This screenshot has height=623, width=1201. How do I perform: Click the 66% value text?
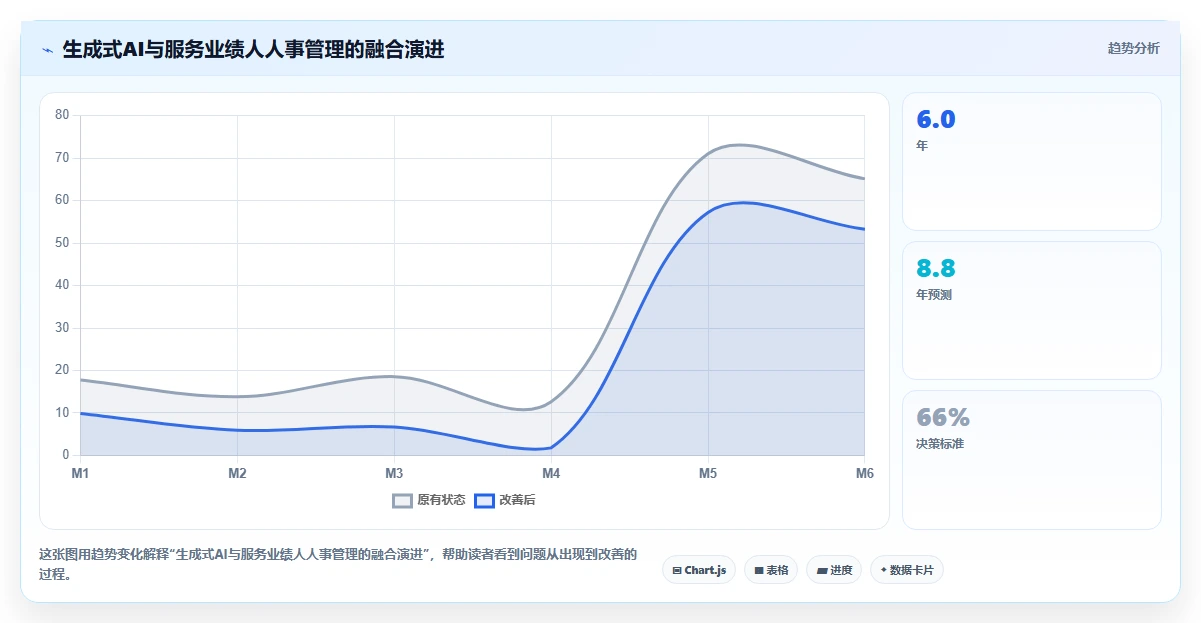[943, 417]
